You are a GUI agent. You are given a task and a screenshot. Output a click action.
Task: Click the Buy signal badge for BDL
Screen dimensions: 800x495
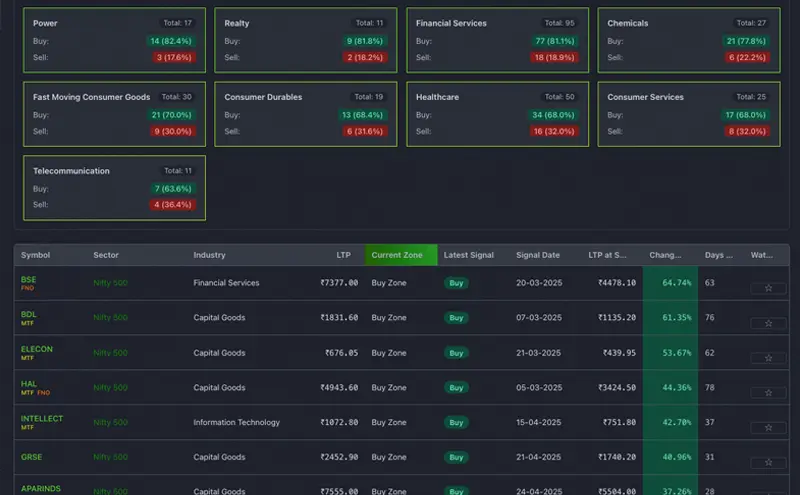click(x=456, y=318)
